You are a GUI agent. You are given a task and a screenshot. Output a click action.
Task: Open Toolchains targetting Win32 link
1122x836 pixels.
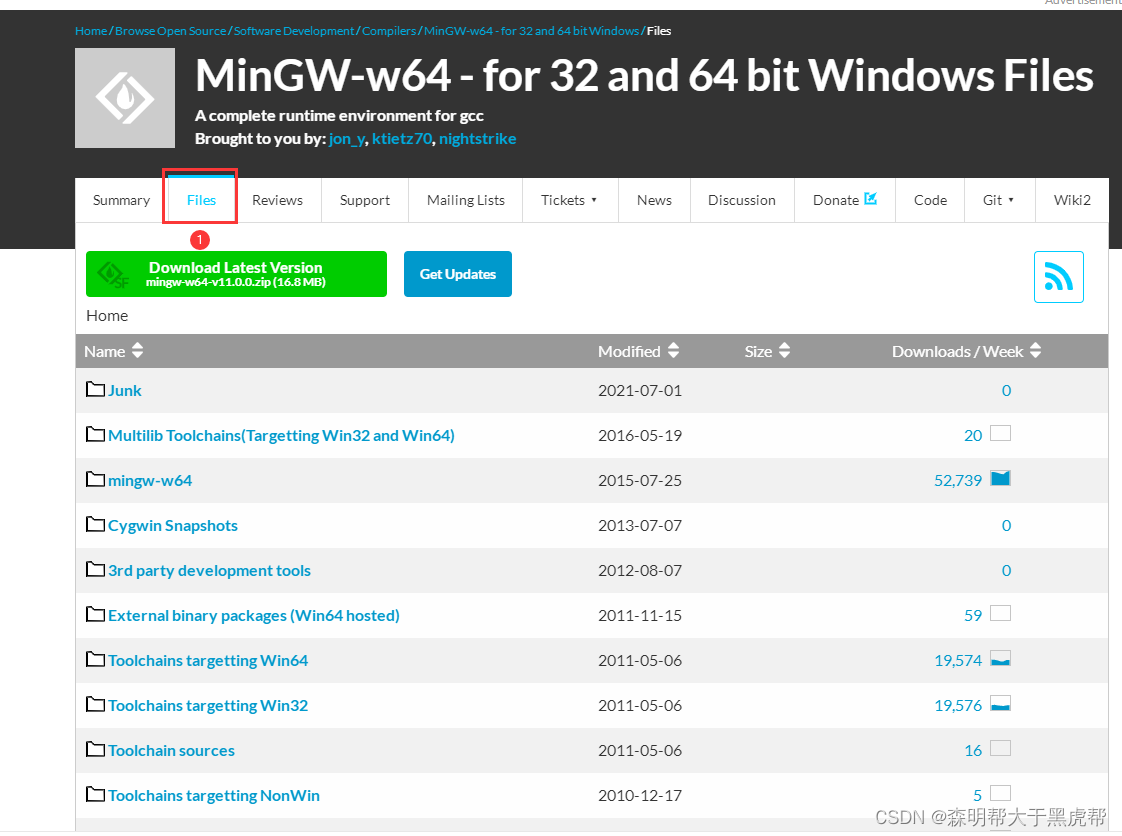208,706
